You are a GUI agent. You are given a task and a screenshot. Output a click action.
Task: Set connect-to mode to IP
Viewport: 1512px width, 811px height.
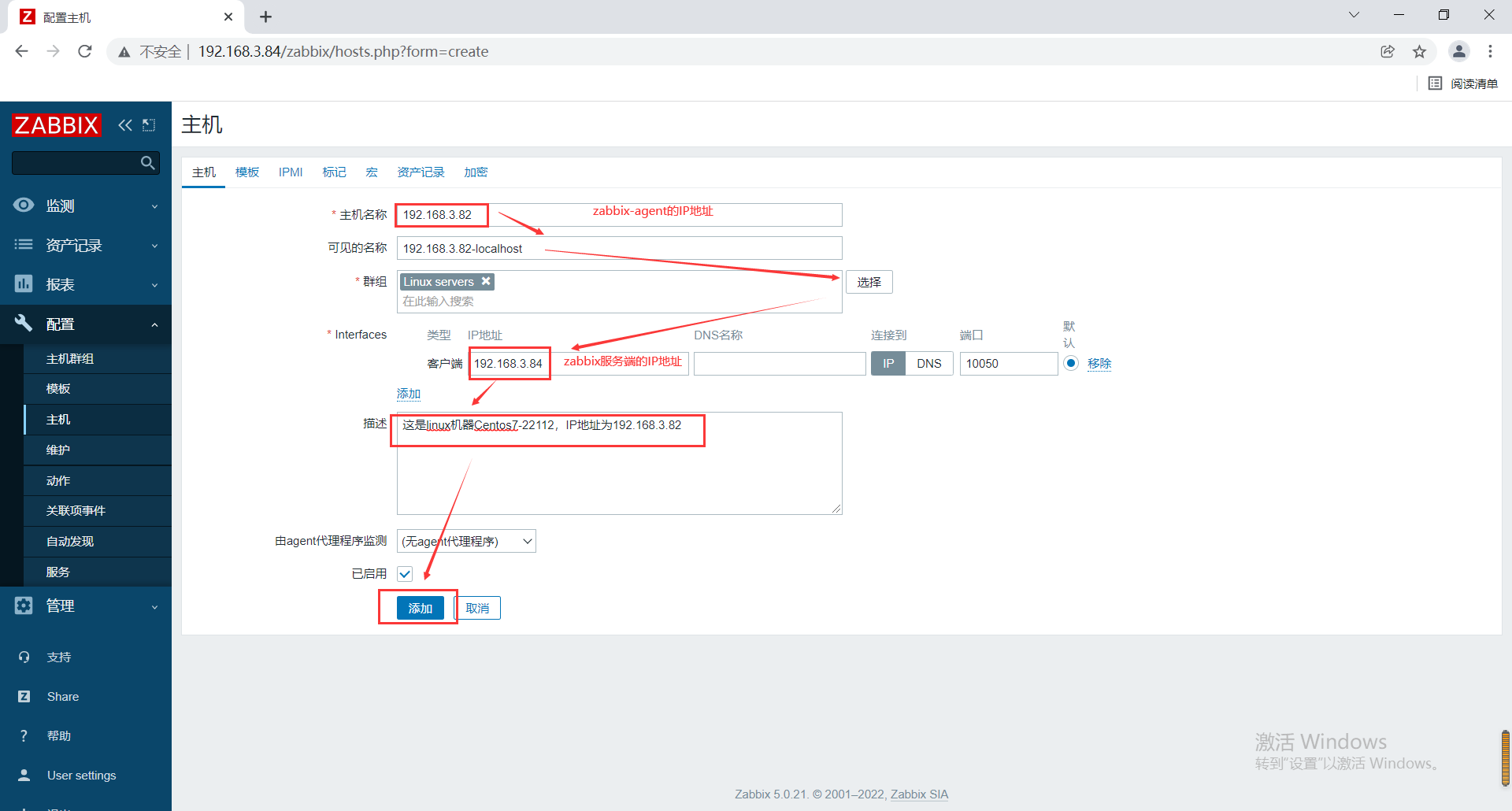pyautogui.click(x=888, y=363)
